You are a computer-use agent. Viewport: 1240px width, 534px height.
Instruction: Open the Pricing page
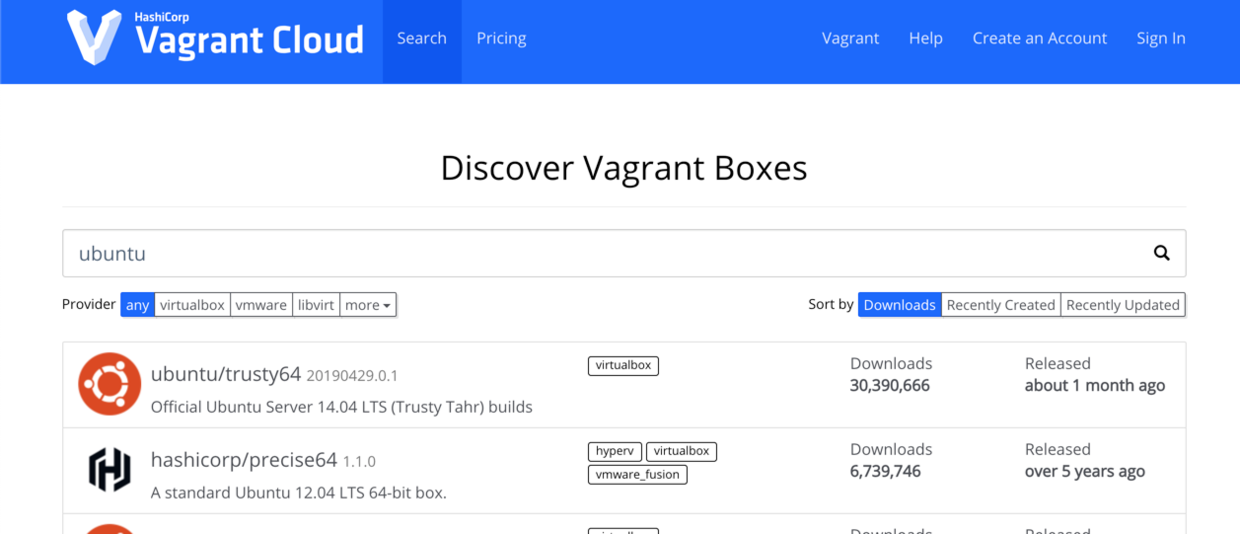pos(501,38)
